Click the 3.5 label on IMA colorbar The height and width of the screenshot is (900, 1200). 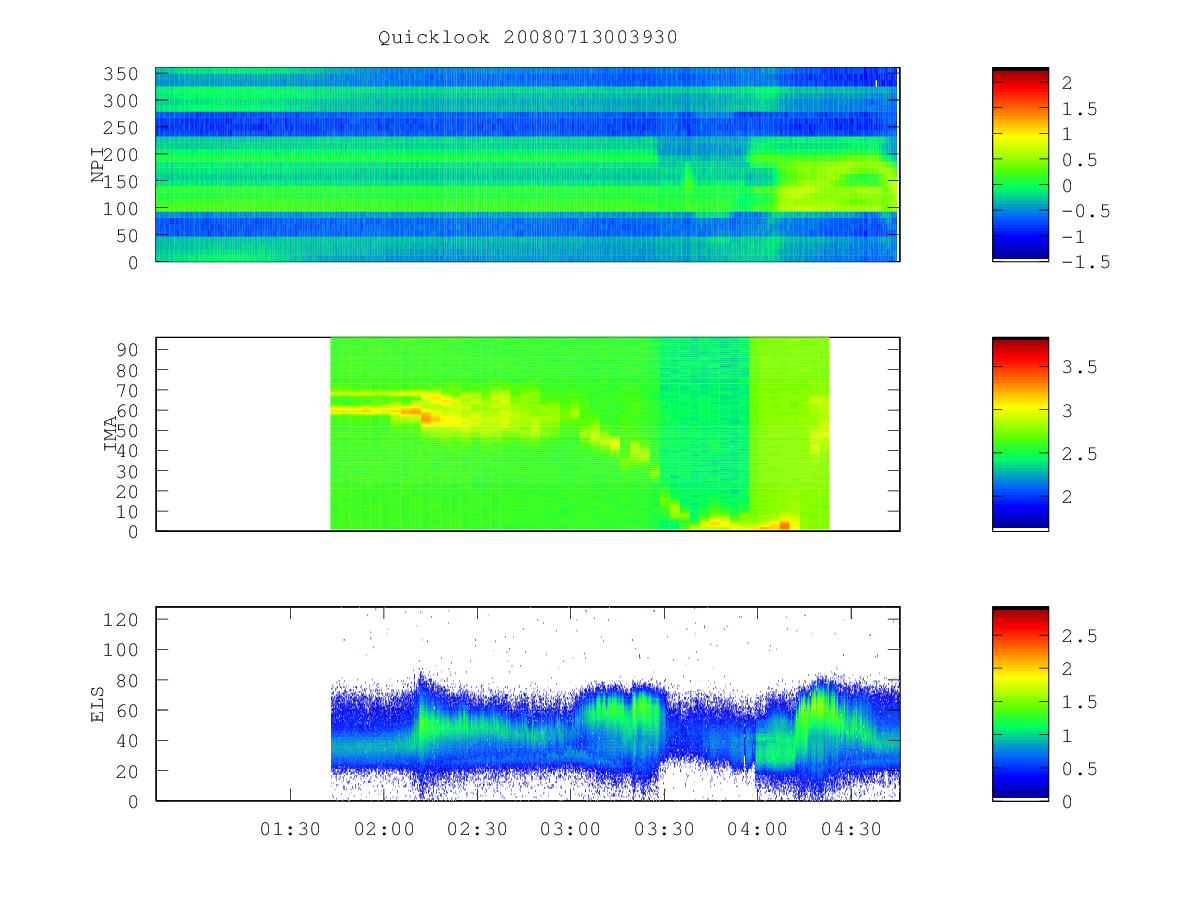pyautogui.click(x=1079, y=367)
